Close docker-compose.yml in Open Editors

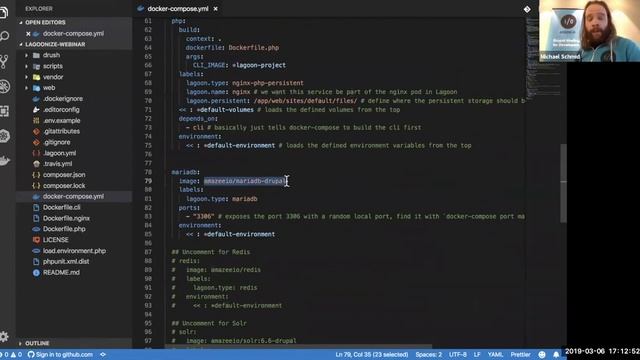[28, 34]
